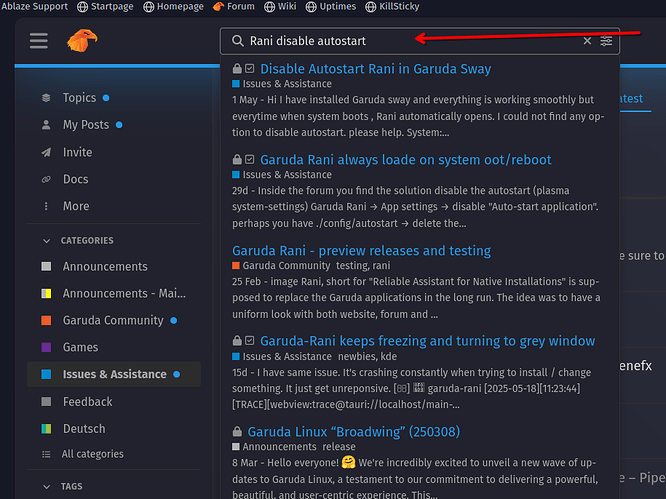Open the Garuda Community category
Screen dimensions: 666x499
pyautogui.click(x=114, y=320)
